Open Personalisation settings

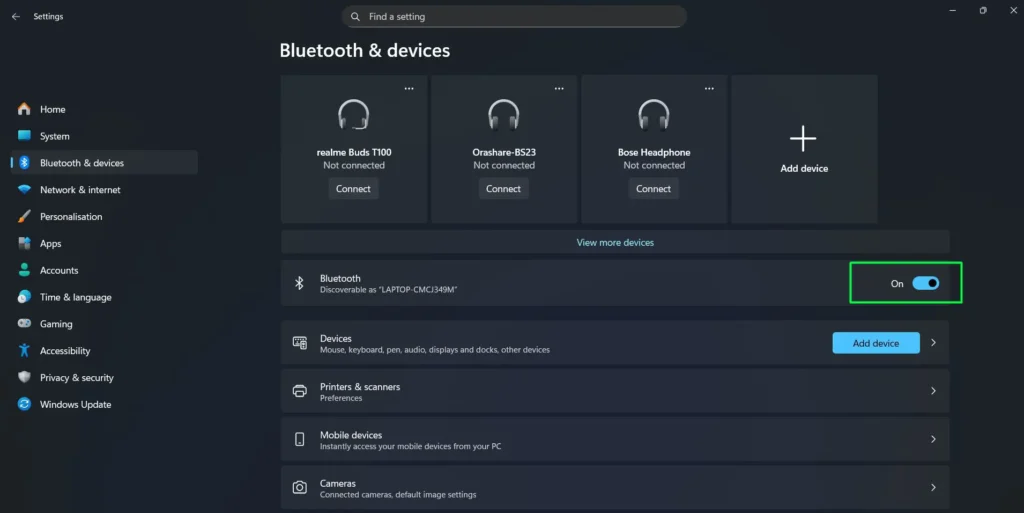(104, 216)
